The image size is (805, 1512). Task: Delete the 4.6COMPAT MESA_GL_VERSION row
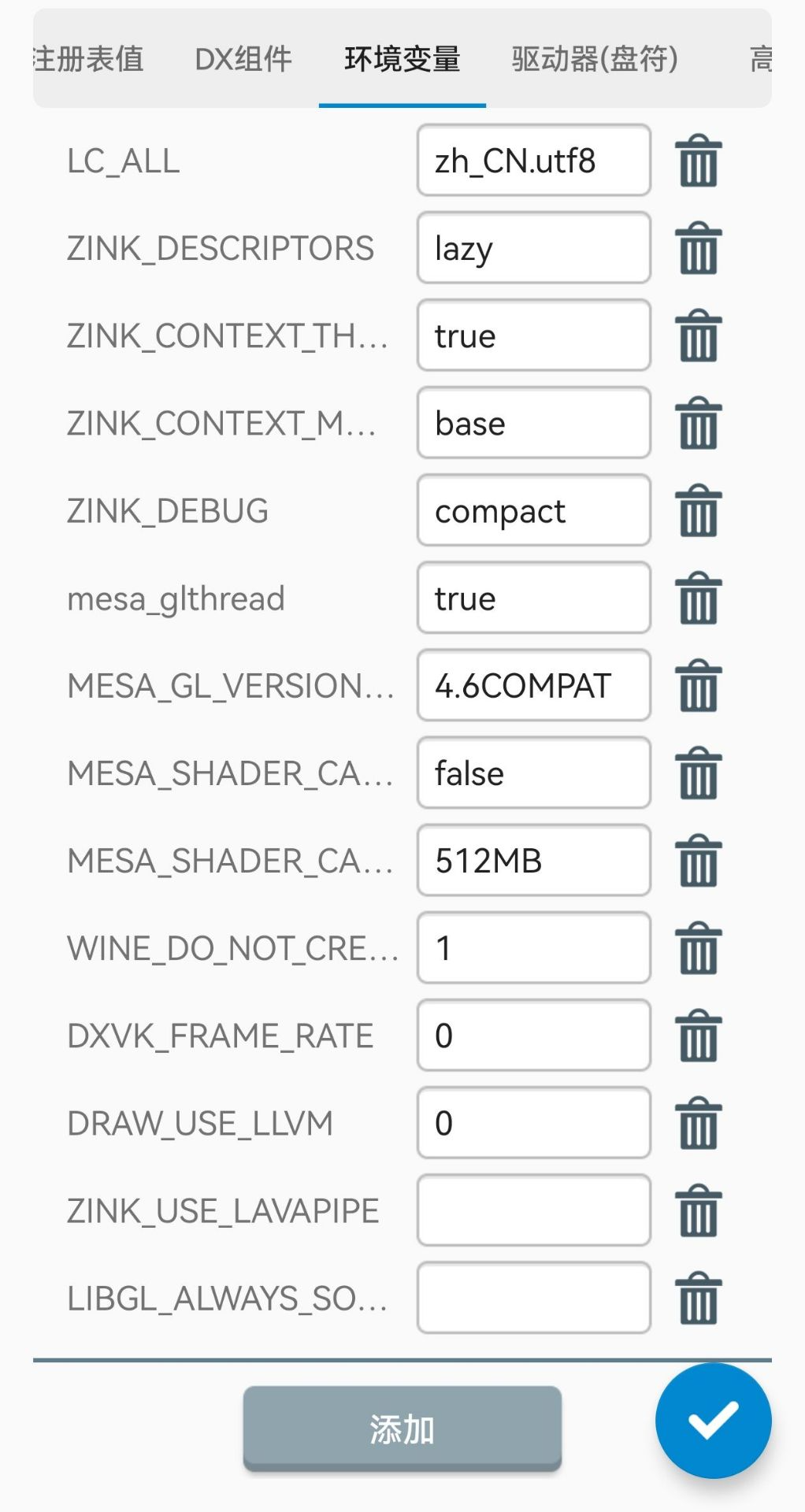698,685
